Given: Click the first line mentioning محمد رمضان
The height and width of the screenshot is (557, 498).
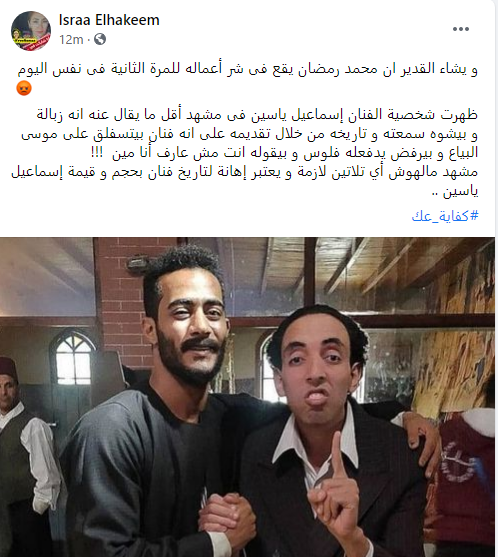Looking at the screenshot, I should 248,69.
